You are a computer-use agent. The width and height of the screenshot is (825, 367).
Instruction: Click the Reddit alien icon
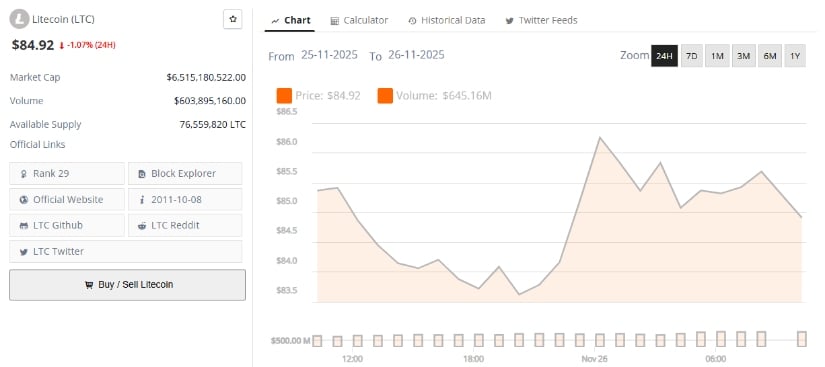[142, 226]
